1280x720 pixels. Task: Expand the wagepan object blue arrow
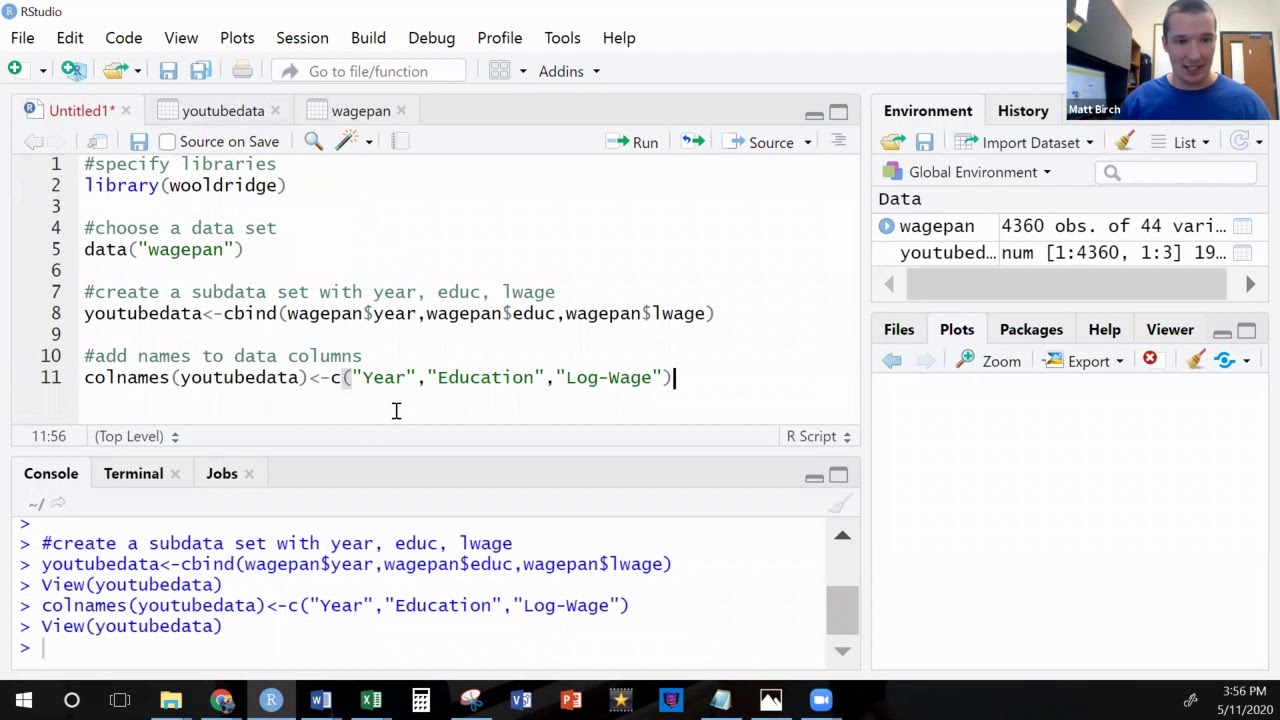[x=886, y=226]
